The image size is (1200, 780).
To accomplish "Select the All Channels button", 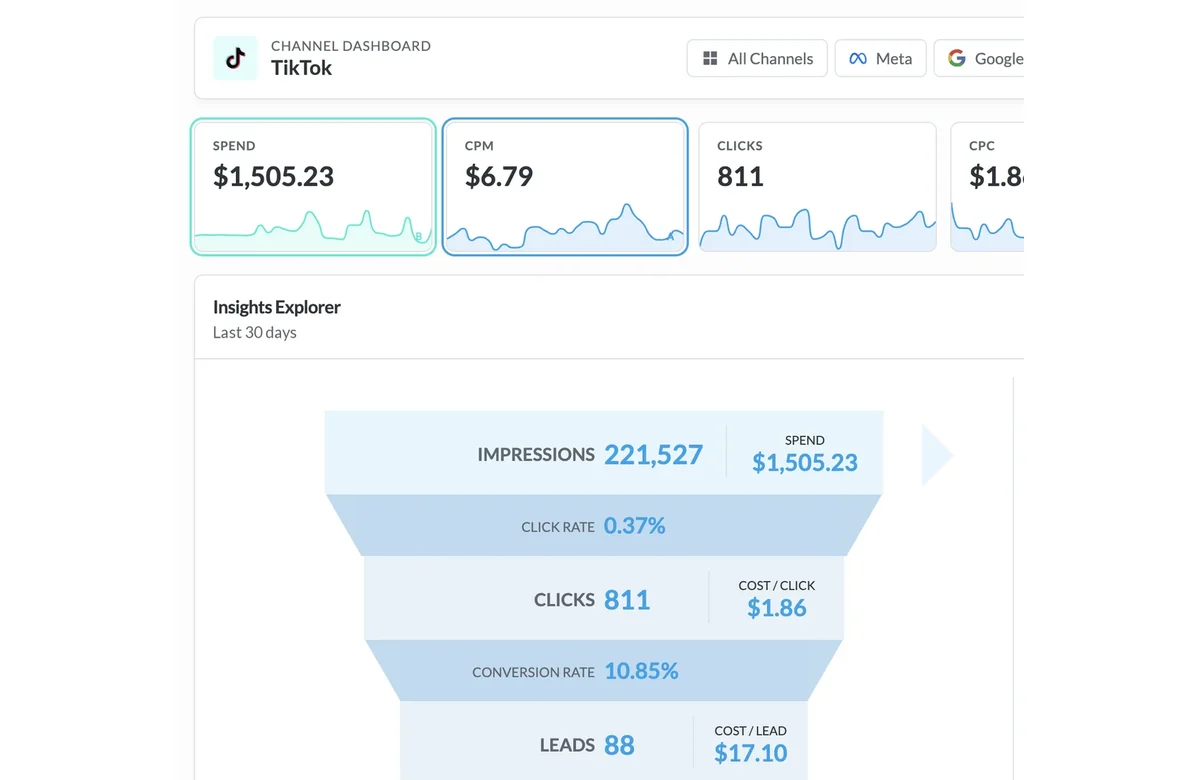I will tap(757, 58).
